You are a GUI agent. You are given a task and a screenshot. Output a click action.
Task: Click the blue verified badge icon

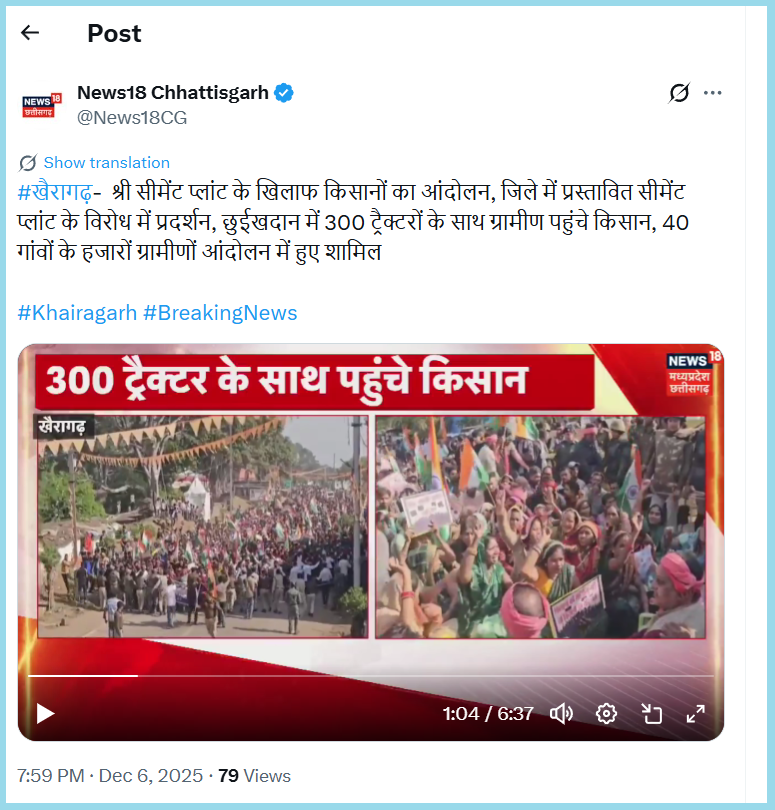[284, 93]
